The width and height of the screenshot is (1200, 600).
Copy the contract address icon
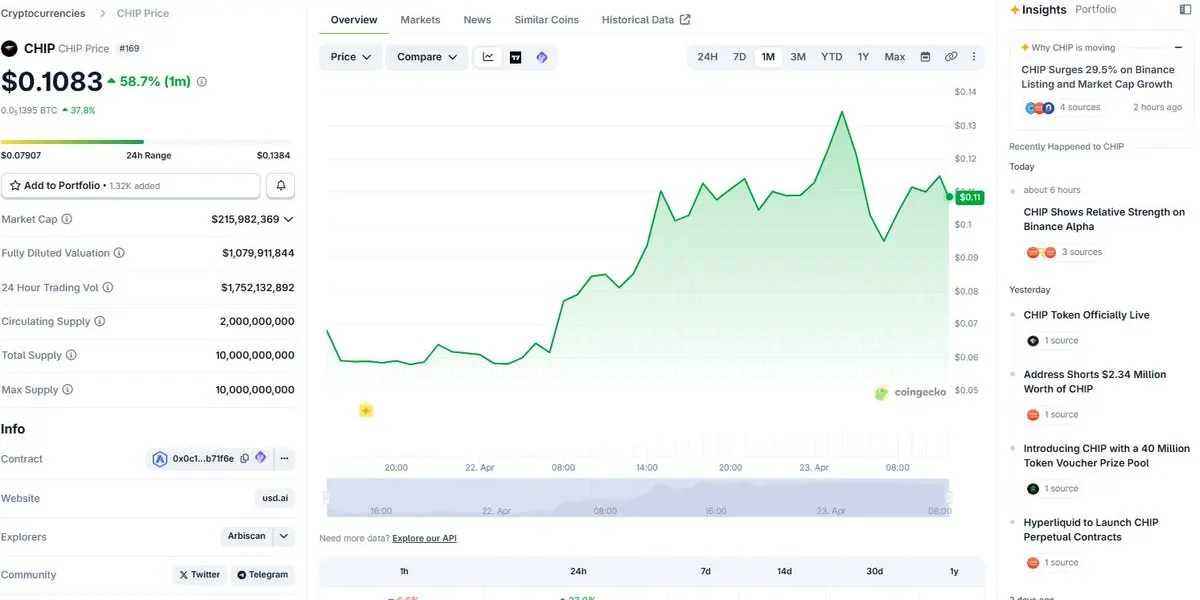(245, 459)
